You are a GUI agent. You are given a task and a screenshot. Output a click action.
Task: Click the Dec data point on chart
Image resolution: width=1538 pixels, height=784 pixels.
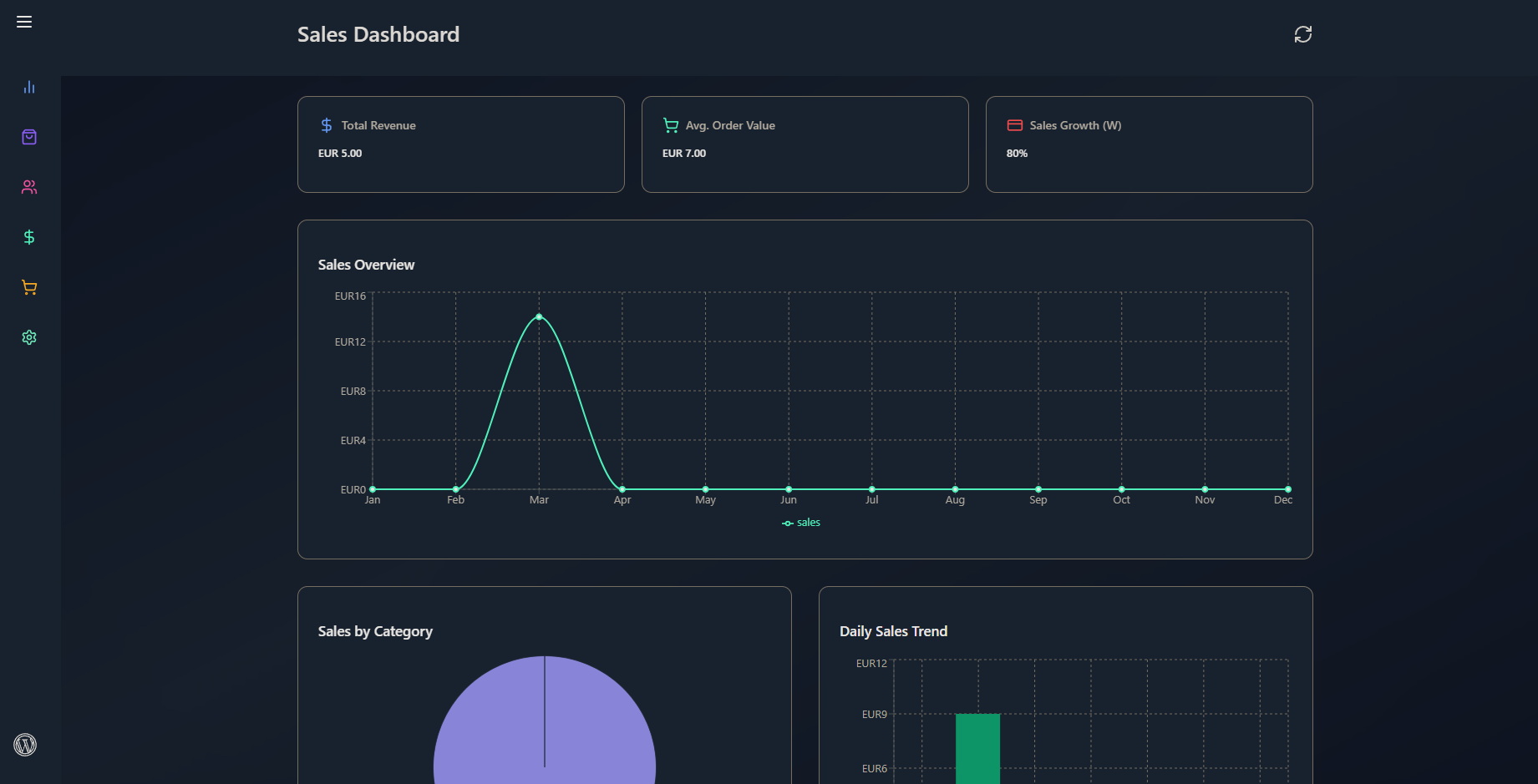tap(1288, 489)
